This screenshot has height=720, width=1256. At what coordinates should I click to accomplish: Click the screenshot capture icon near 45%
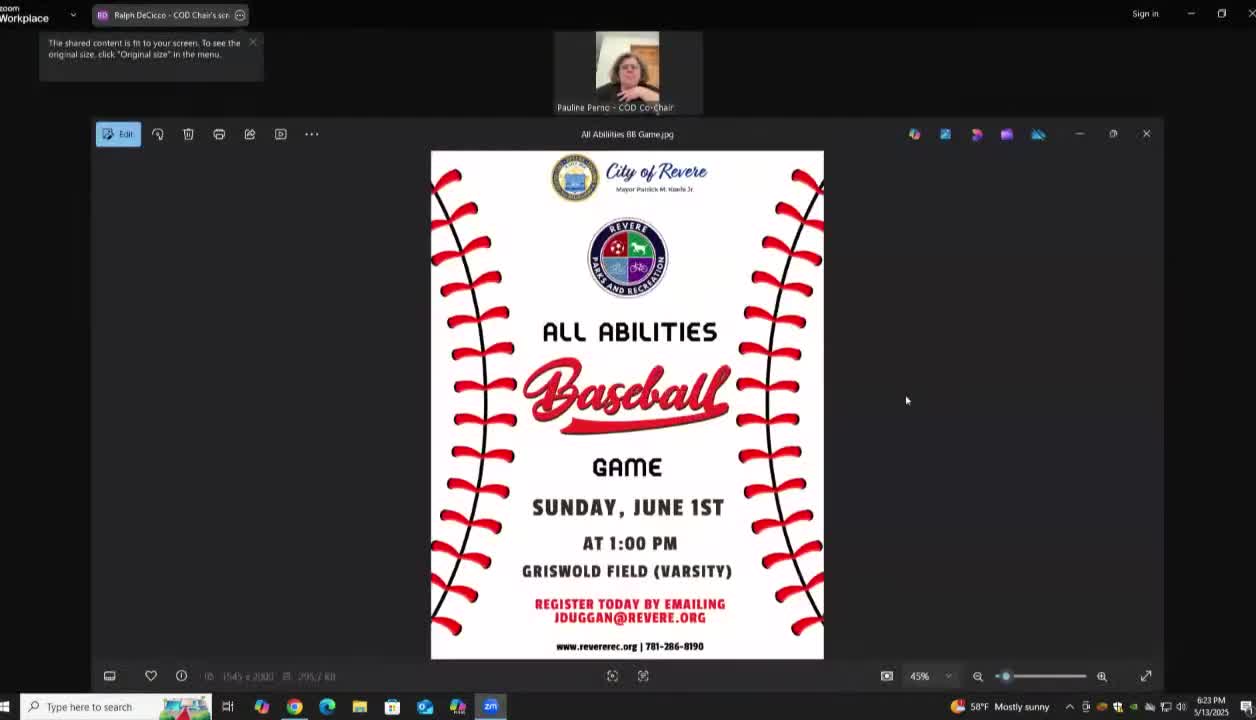point(887,676)
